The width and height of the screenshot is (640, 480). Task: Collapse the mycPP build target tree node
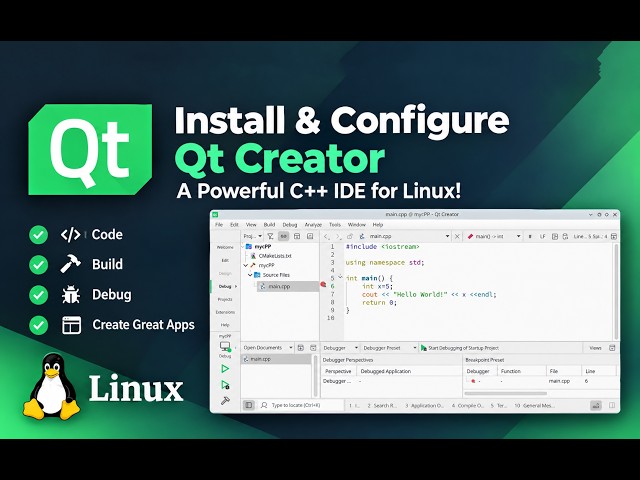[246, 265]
